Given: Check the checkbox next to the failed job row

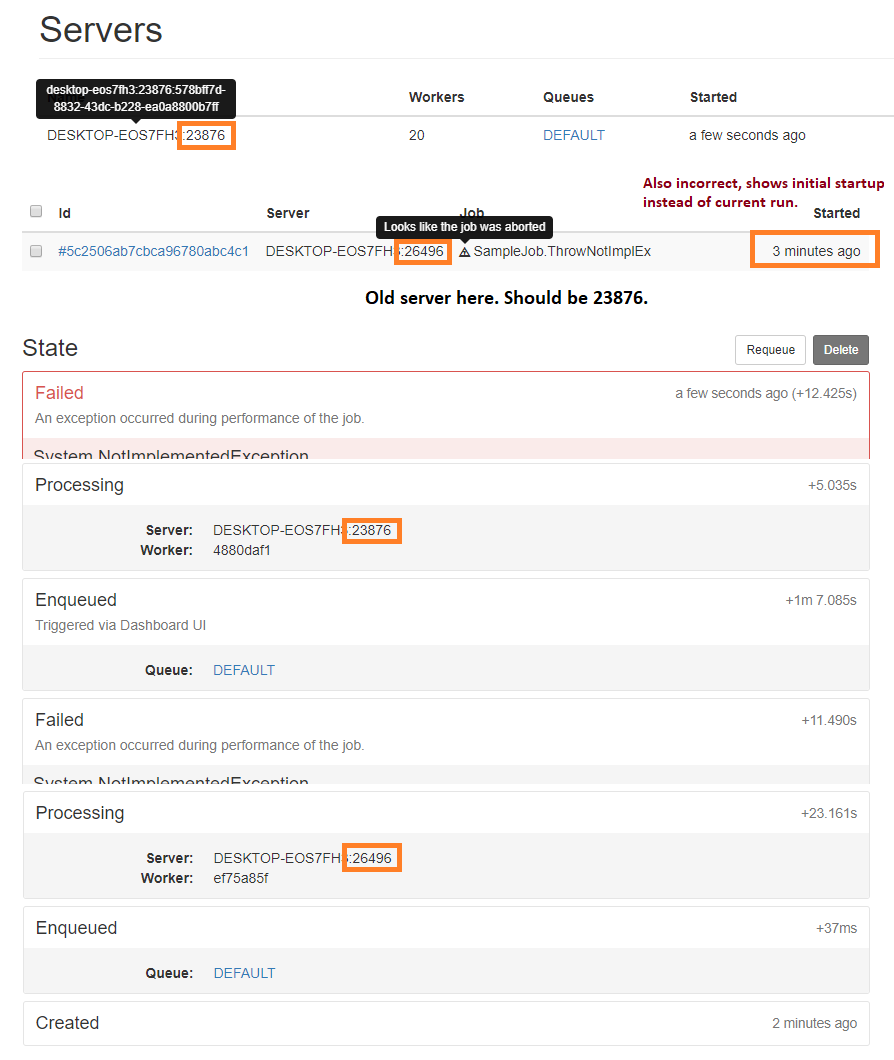Looking at the screenshot, I should (36, 251).
